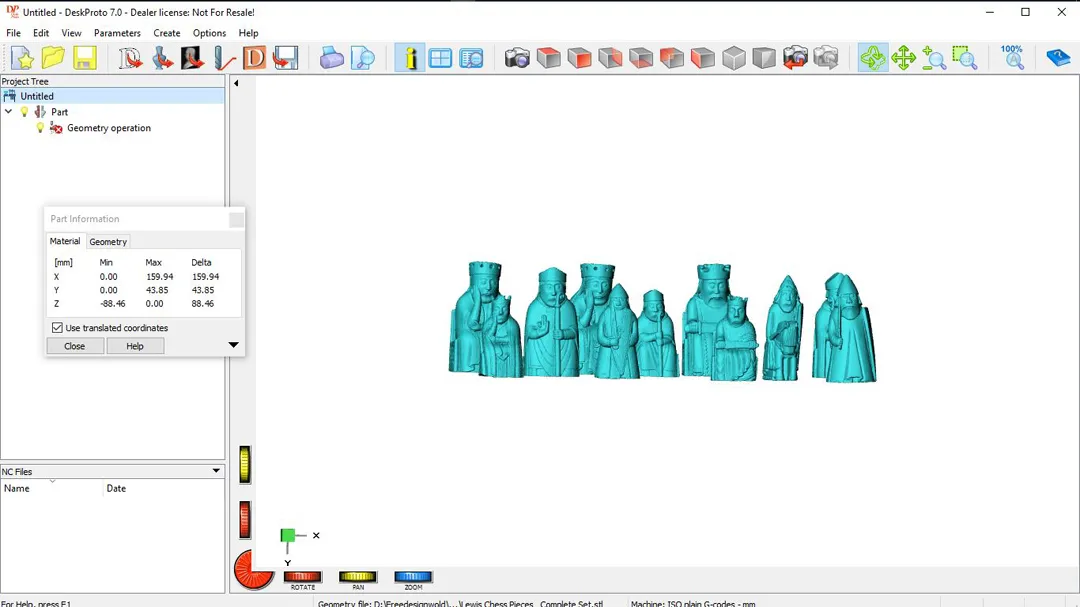Click the Help button in Part Information

[135, 346]
